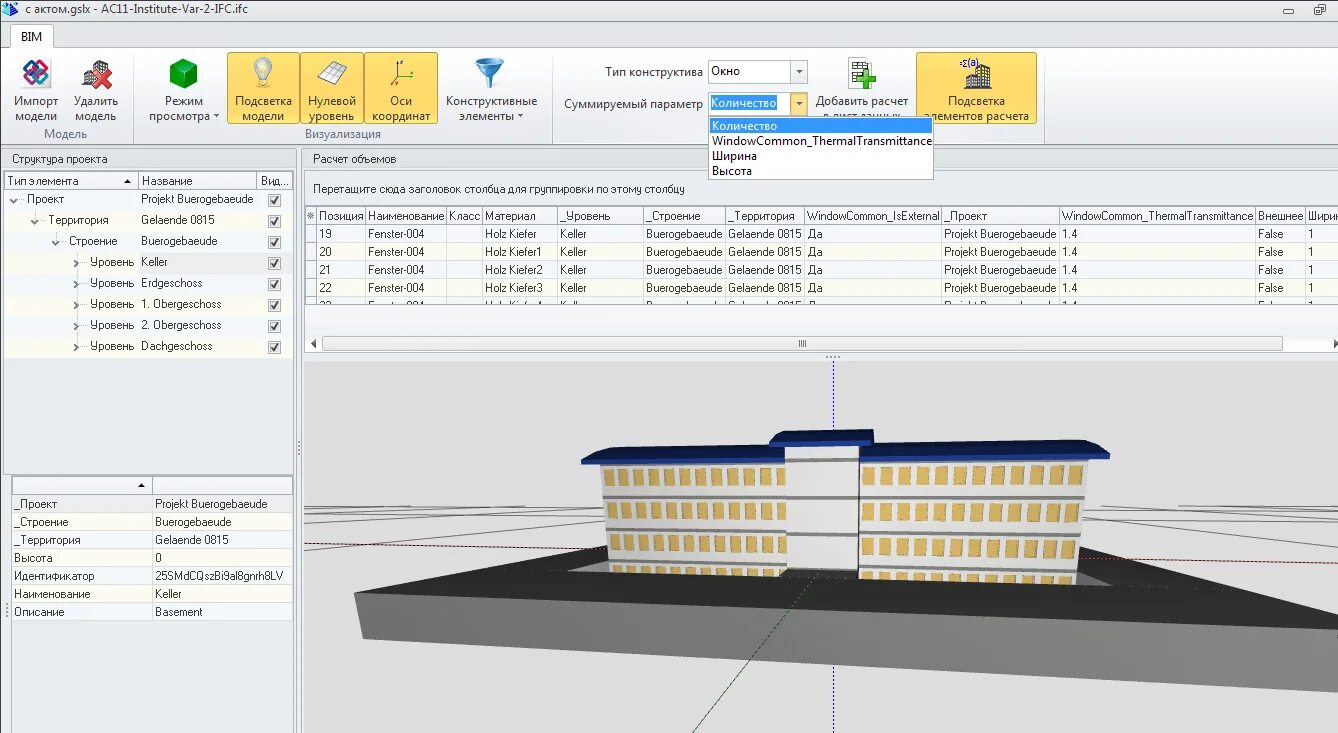Image resolution: width=1338 pixels, height=733 pixels.
Task: Click the select-all corner cell of table
Action: (310, 216)
